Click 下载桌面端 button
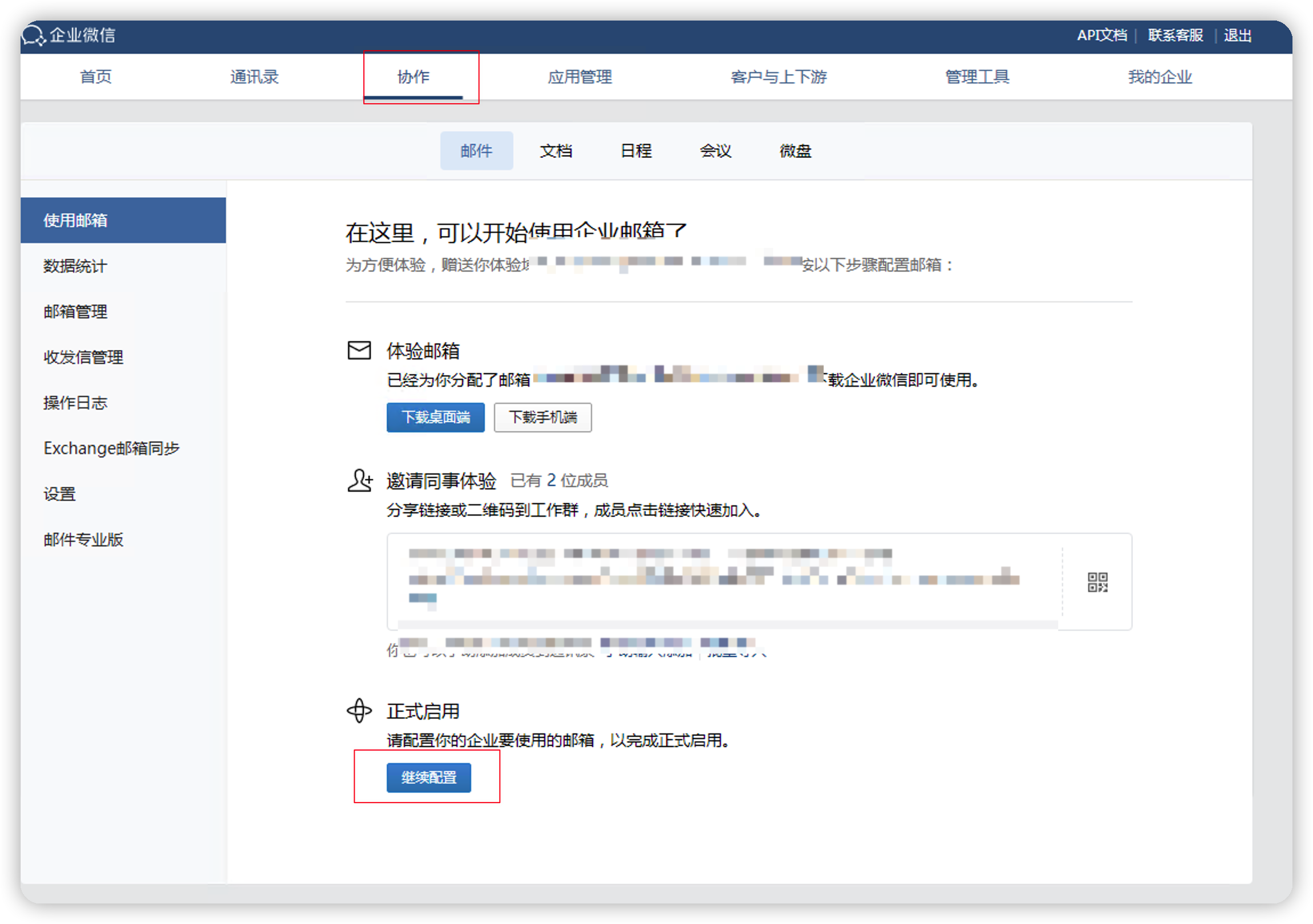 pyautogui.click(x=435, y=418)
